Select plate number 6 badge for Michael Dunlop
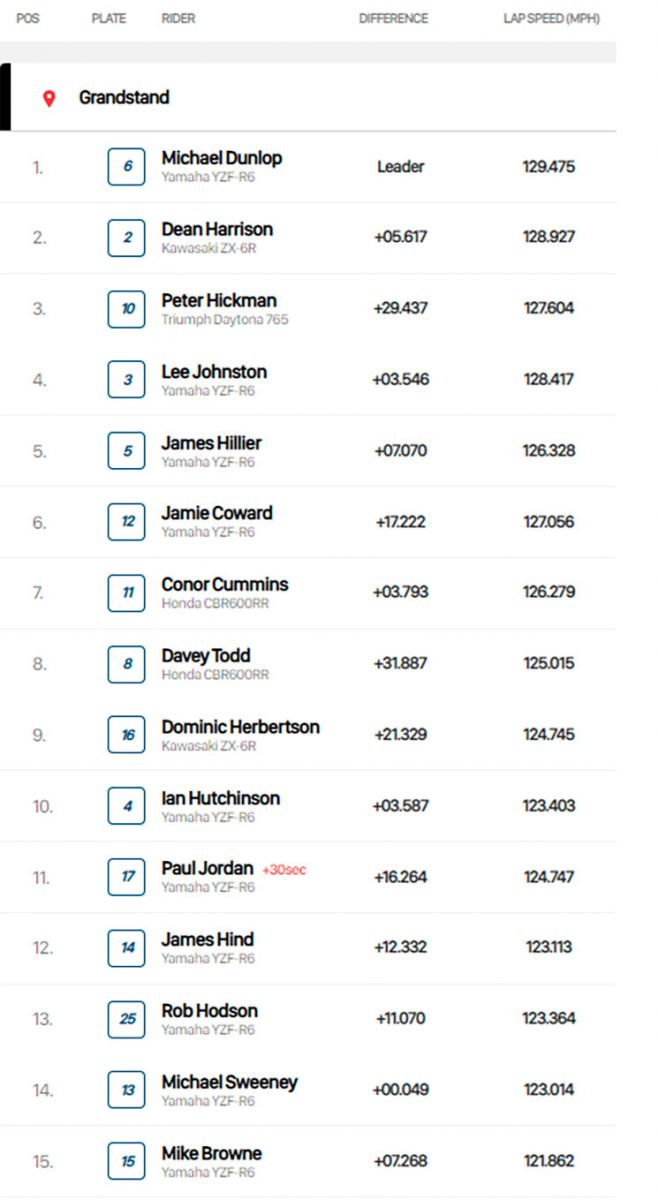The height and width of the screenshot is (1200, 658). (x=127, y=167)
